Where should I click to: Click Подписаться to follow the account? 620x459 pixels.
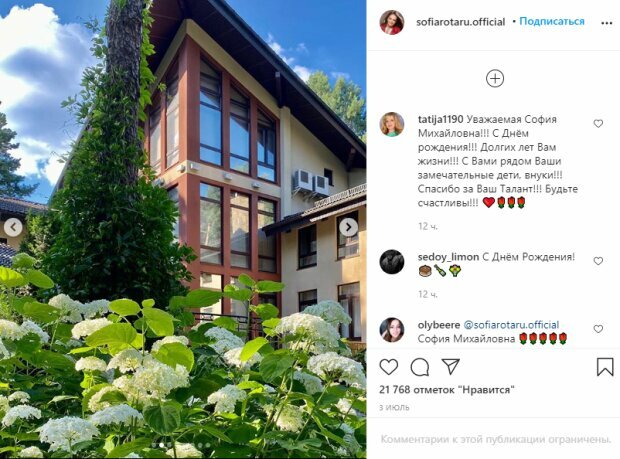click(x=552, y=21)
